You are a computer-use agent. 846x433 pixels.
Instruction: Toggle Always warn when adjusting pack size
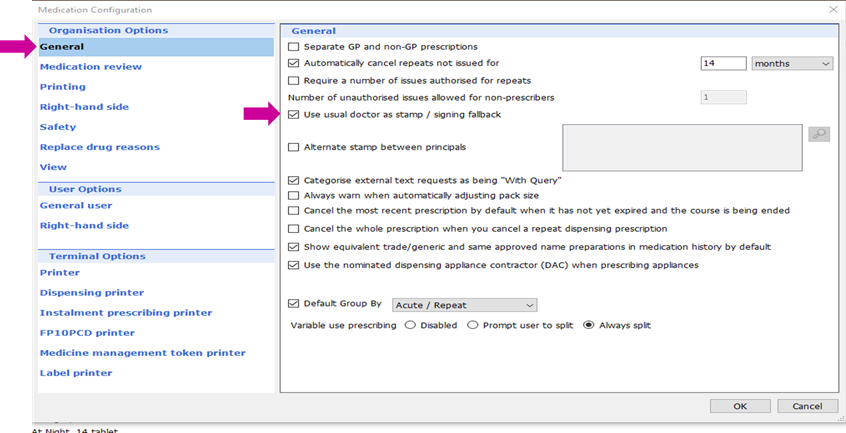293,195
